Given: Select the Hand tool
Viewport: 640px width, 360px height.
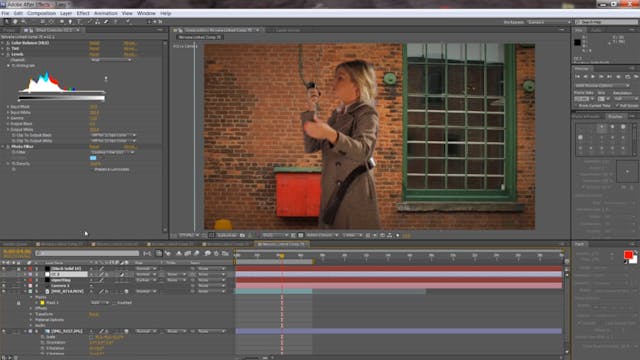Looking at the screenshot, I should click(15, 22).
